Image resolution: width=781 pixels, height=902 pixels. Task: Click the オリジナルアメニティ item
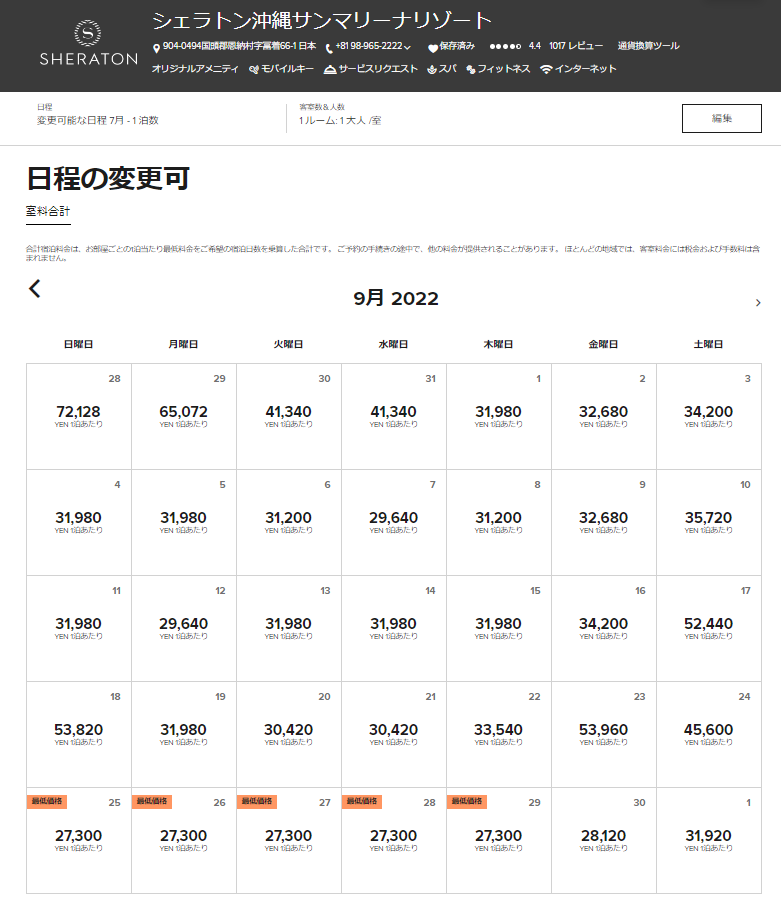195,69
